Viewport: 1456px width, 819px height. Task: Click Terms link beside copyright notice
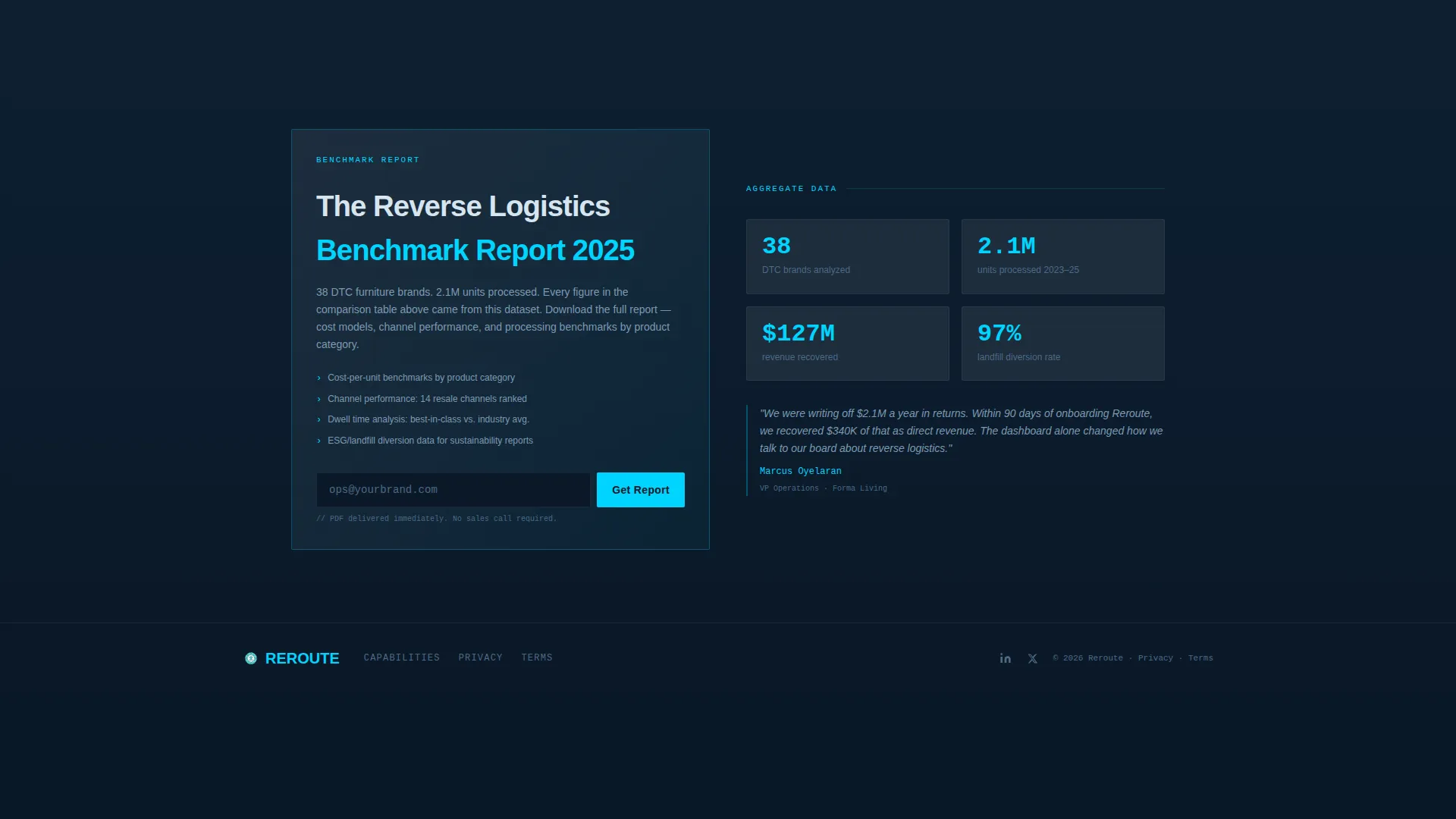click(1200, 658)
